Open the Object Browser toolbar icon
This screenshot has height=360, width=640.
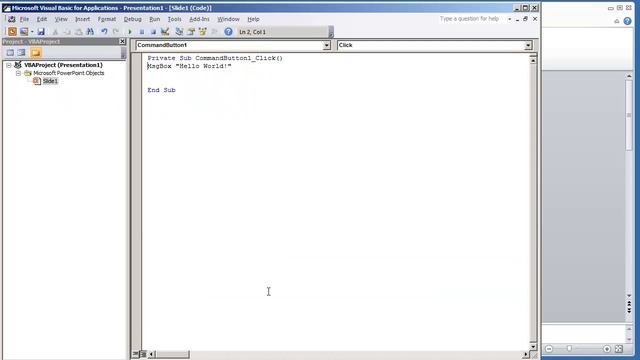click(x=202, y=31)
